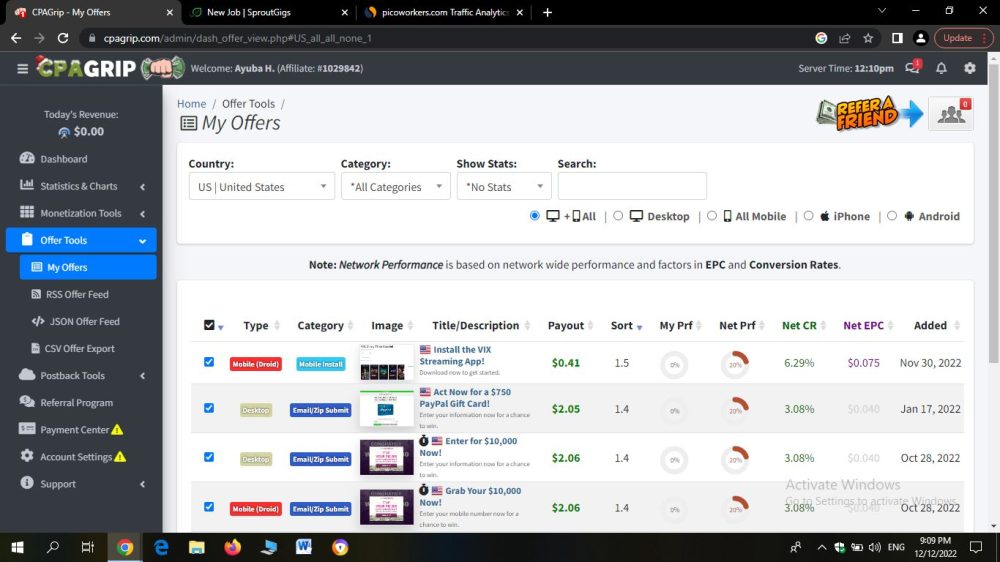Select the iPhone radio button
Viewport: 1000px width, 562px height.
click(x=809, y=216)
